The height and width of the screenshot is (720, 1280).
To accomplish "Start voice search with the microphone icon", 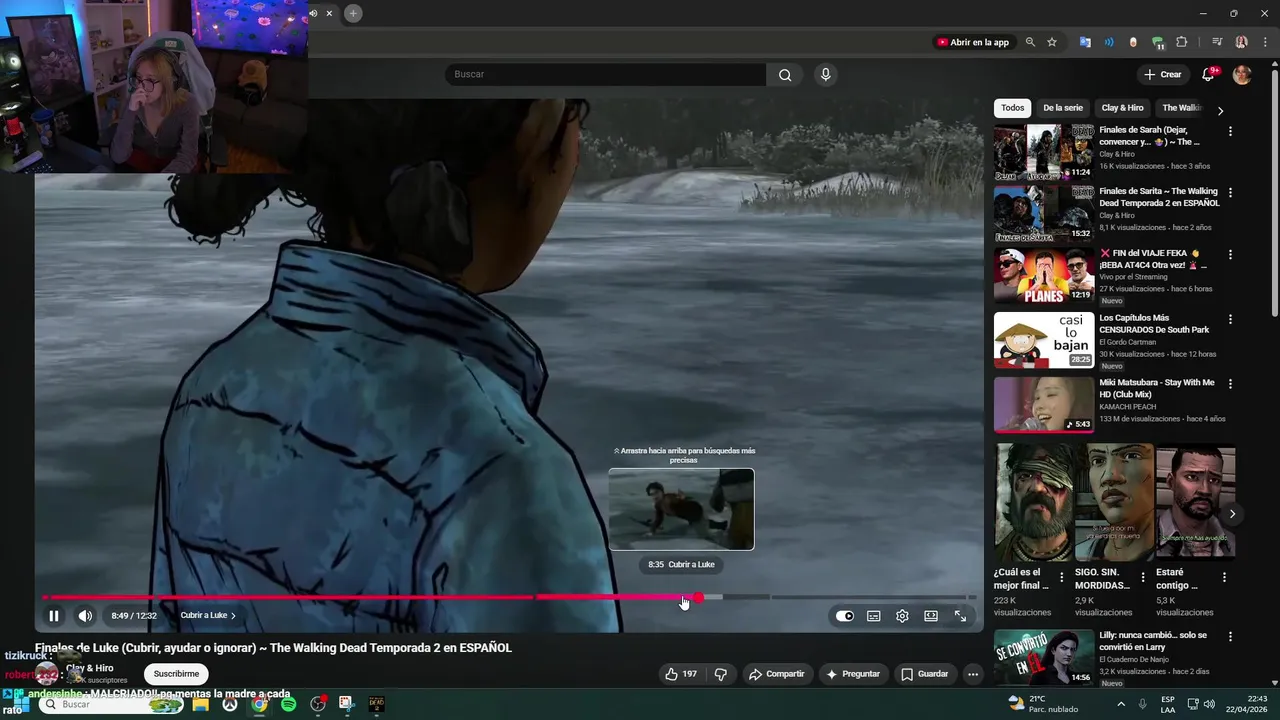I will pos(825,74).
